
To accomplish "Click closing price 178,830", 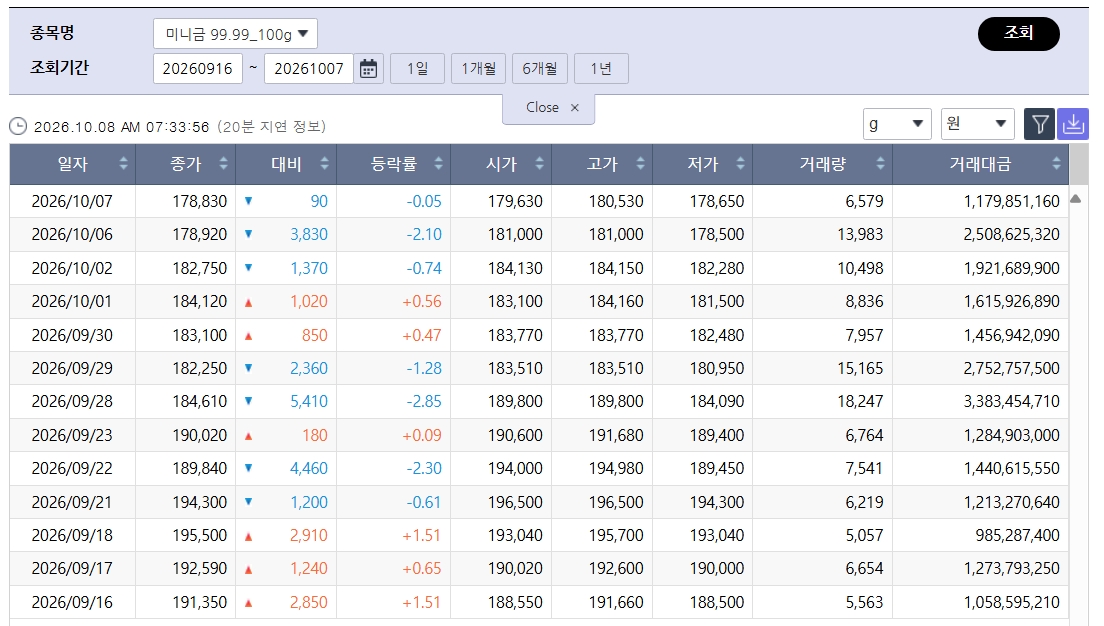I will coord(200,201).
